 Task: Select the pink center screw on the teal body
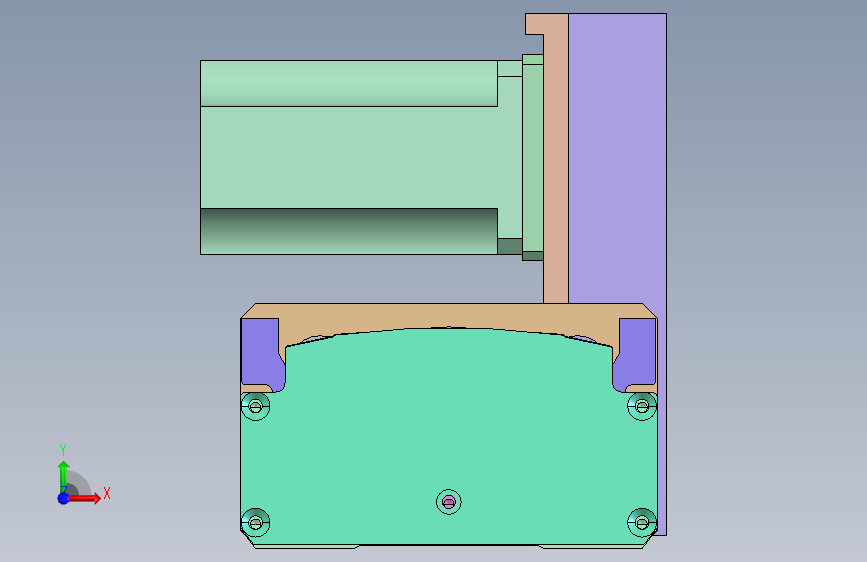448,502
